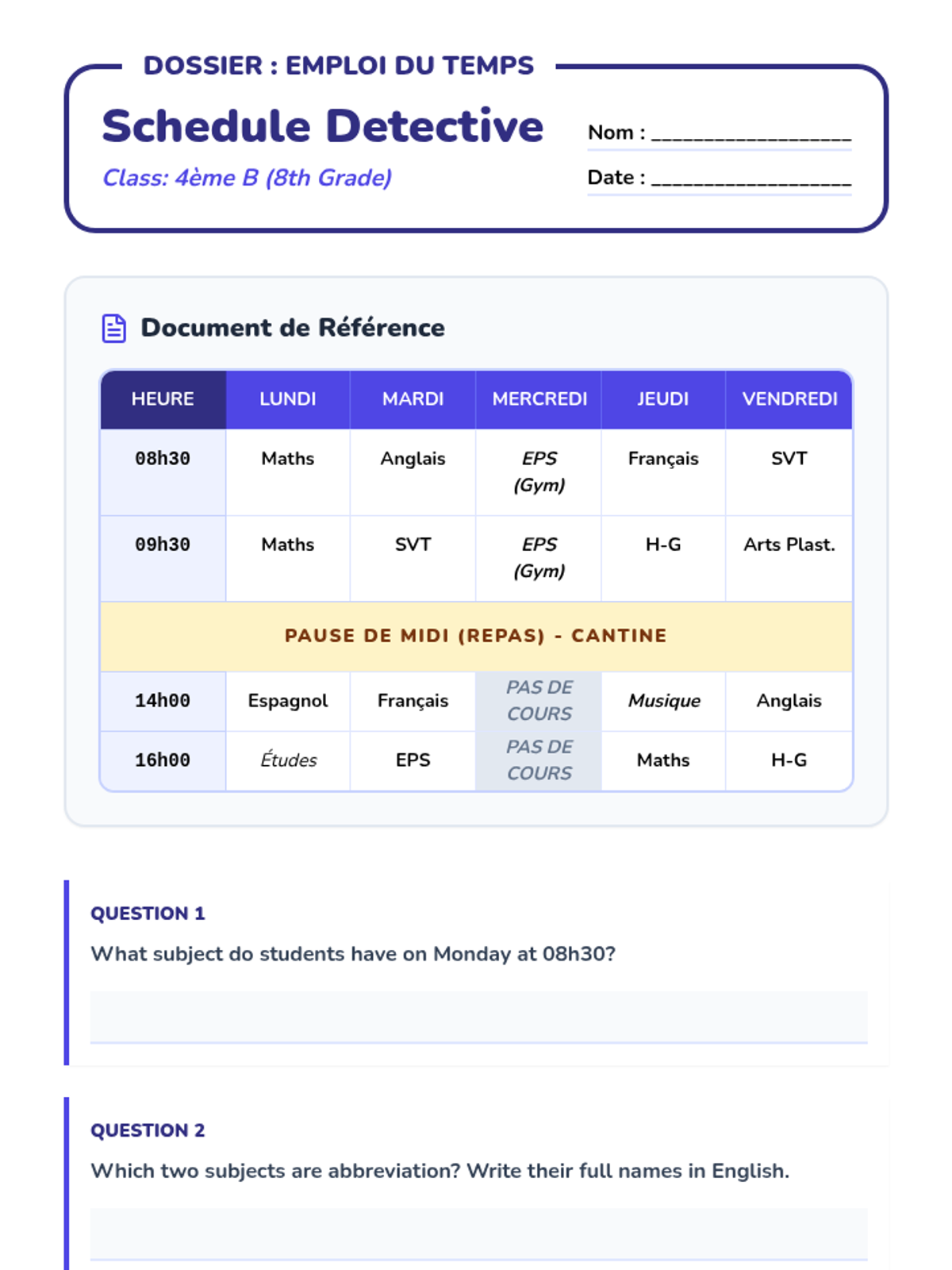Click the Pause de Midi Cantine banner
The height and width of the screenshot is (1270, 952).
[x=476, y=636]
